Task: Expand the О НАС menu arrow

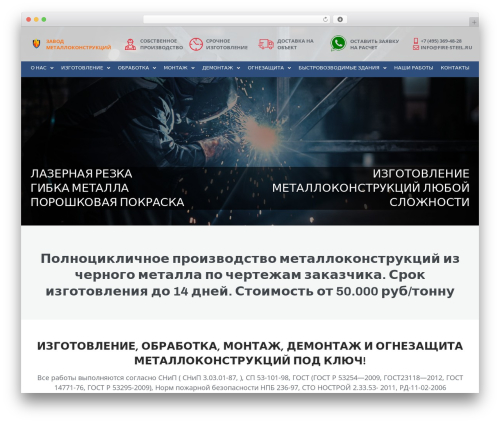Action: (x=52, y=68)
